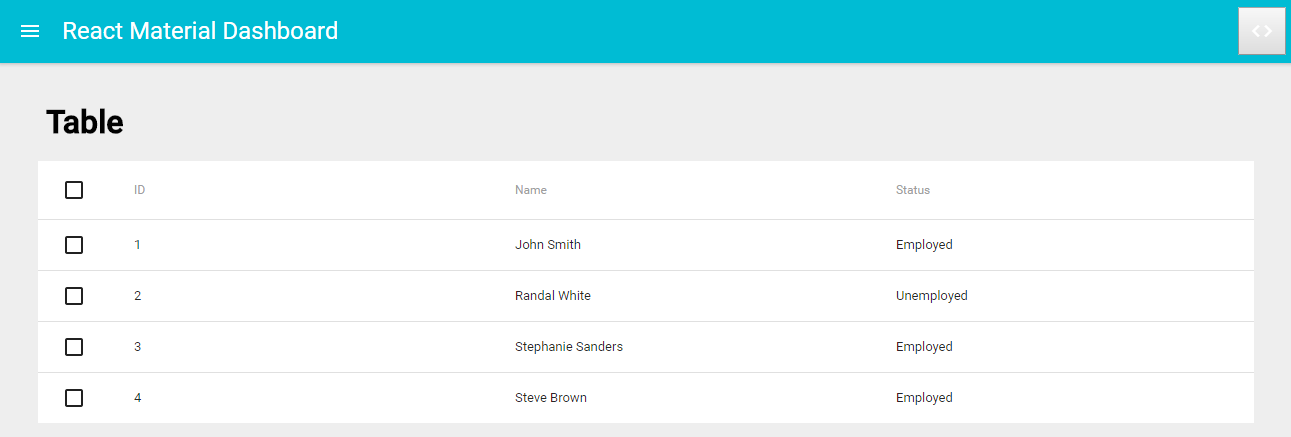1291x437 pixels.
Task: Toggle the select-all header checkbox
Action: pos(74,190)
